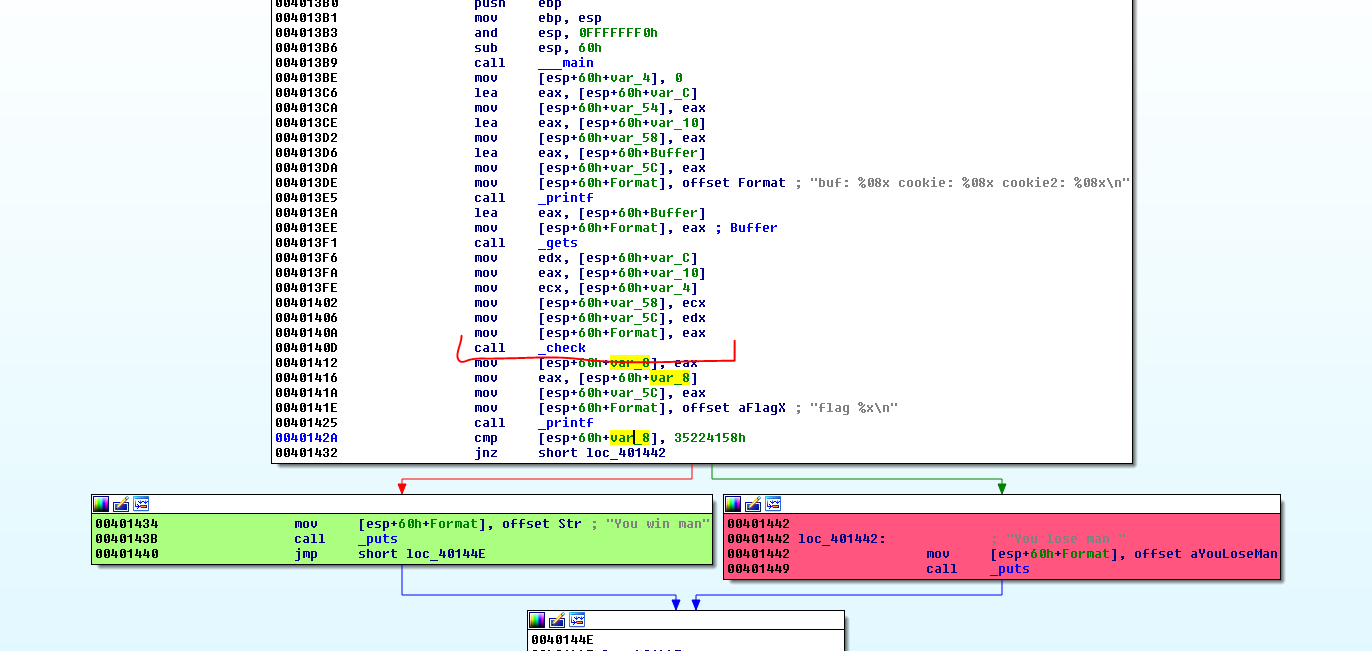Click the color icon on the bottom loc_40144E node

click(537, 620)
